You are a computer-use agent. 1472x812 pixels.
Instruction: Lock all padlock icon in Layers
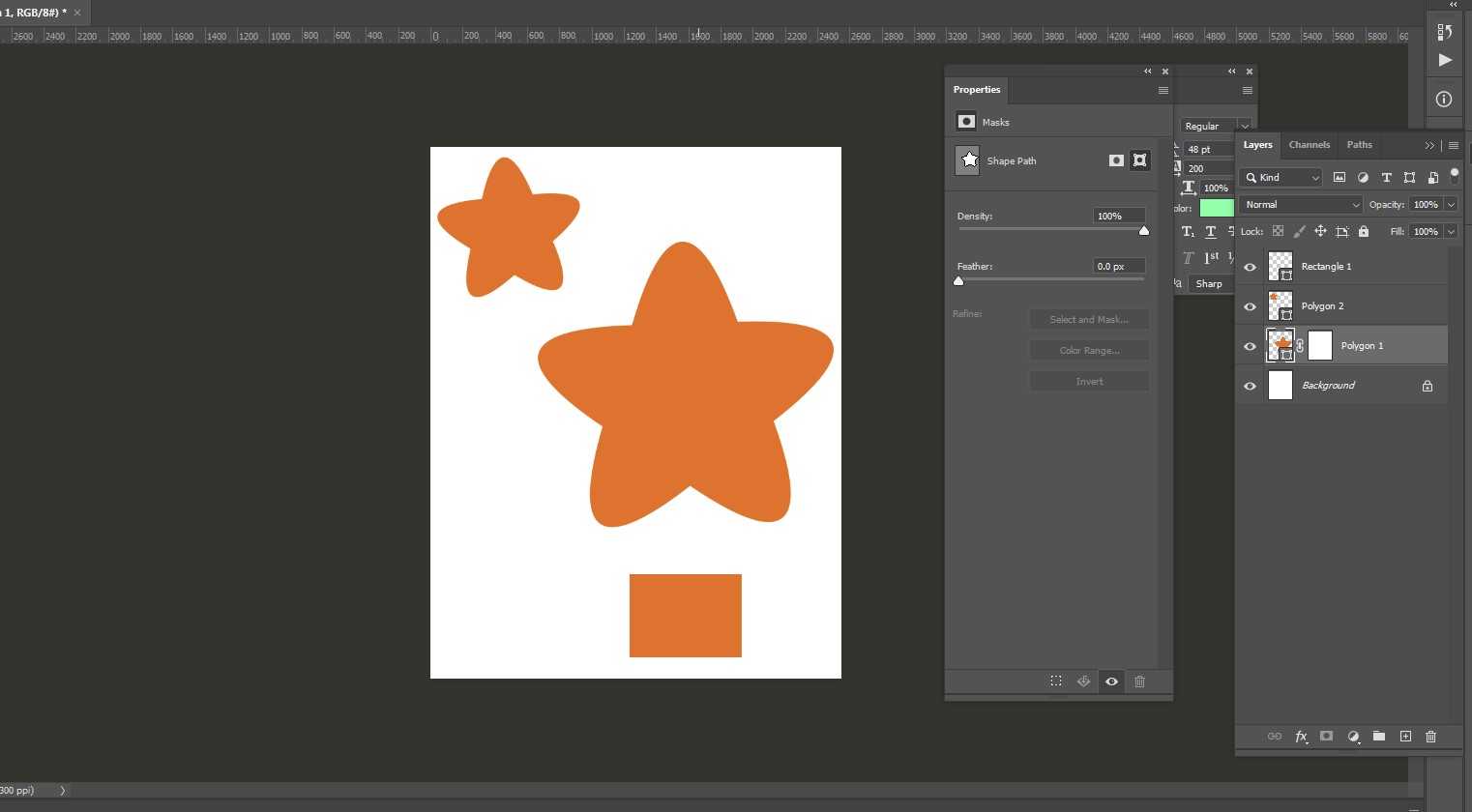point(1364,231)
